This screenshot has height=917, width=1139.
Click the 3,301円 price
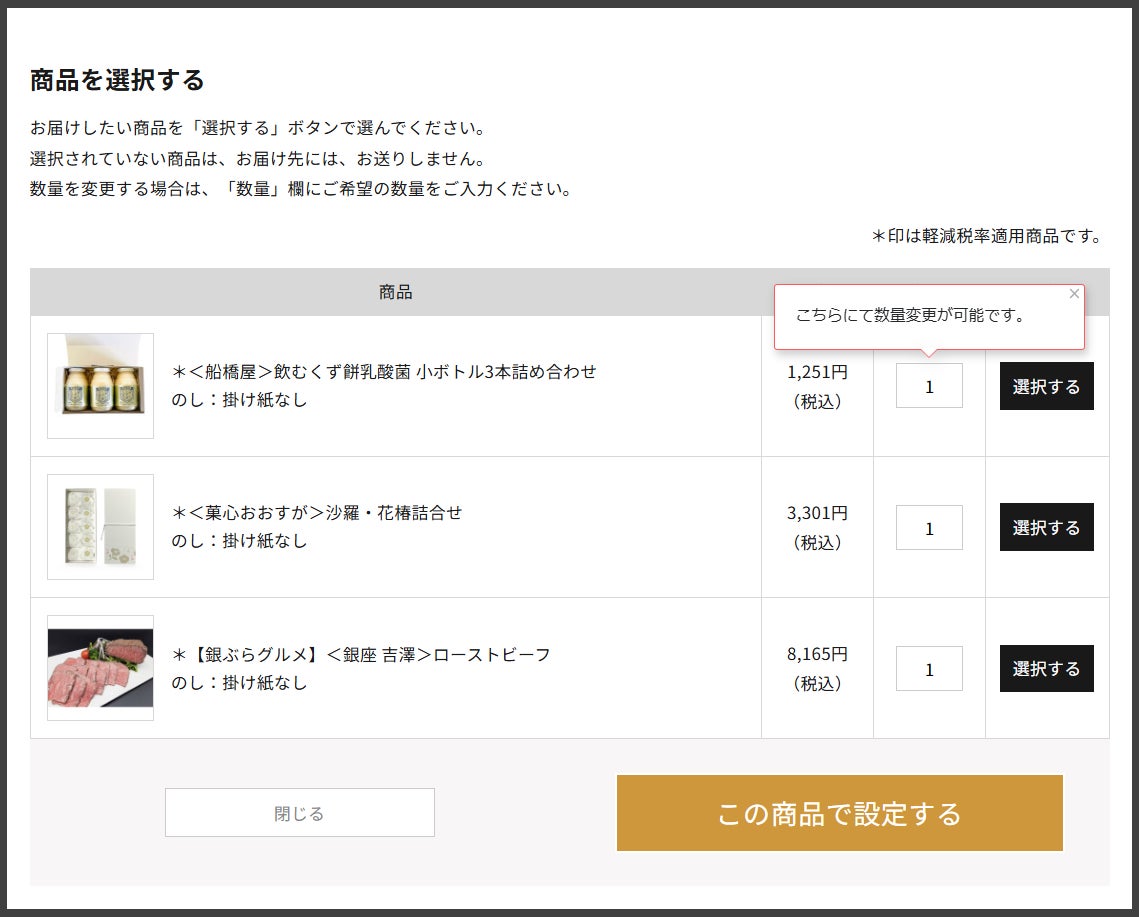(817, 513)
